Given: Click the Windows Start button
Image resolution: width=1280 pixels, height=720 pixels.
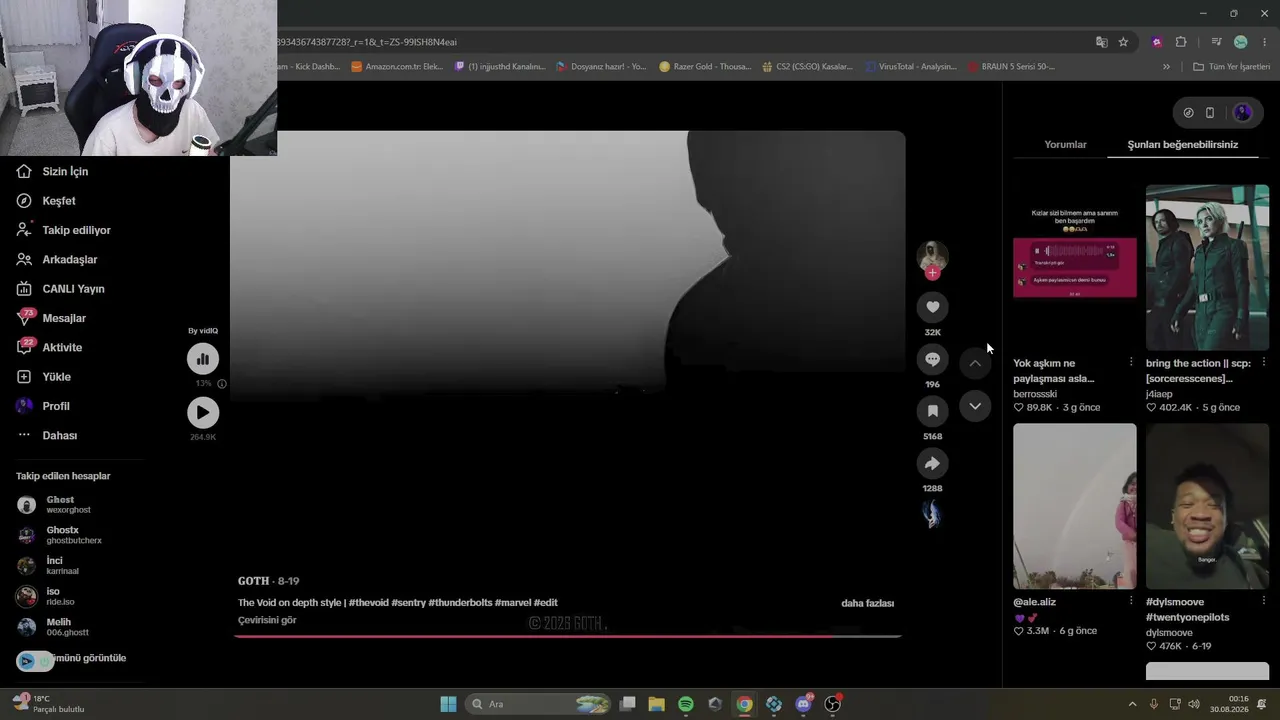Looking at the screenshot, I should [x=448, y=704].
